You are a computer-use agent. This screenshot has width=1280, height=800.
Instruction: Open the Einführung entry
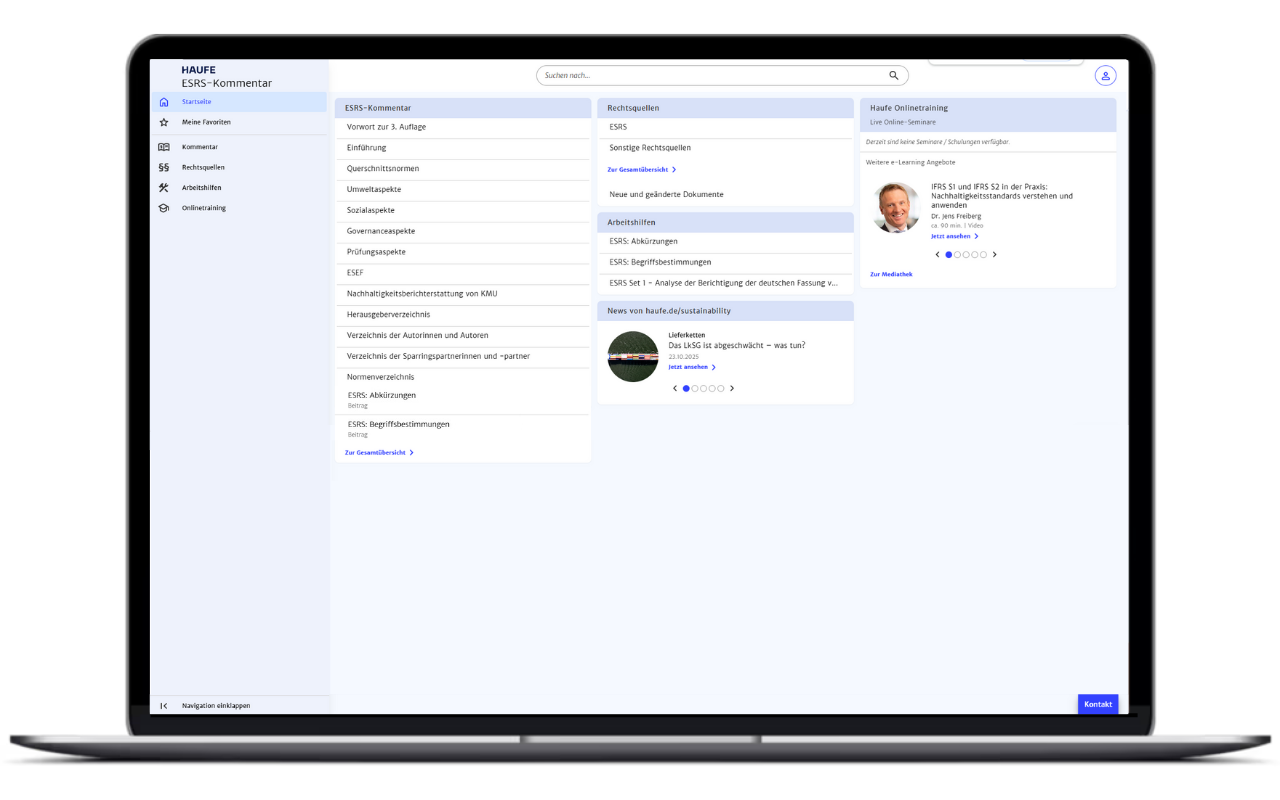pyautogui.click(x=463, y=148)
